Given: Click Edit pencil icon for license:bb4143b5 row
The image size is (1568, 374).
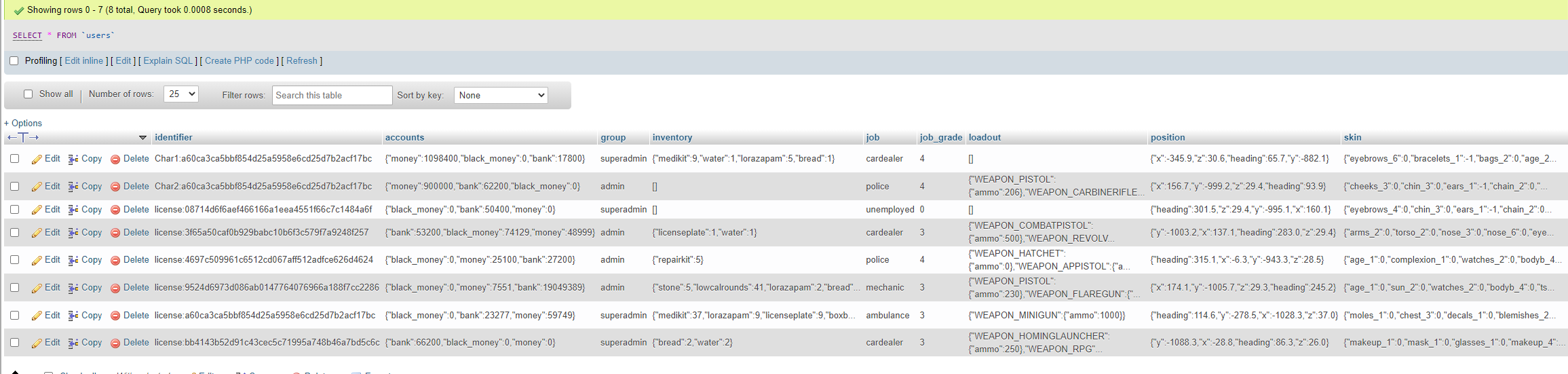Looking at the screenshot, I should coord(37,343).
